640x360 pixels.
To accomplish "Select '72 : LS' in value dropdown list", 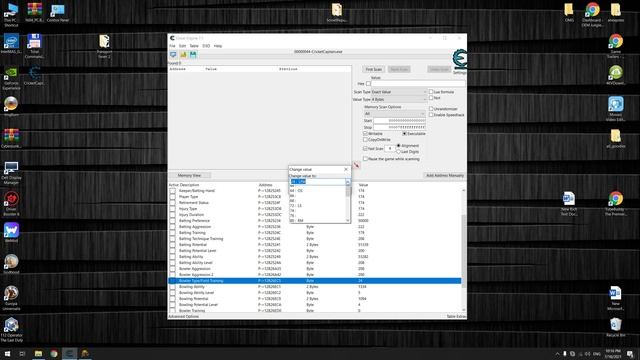I will (x=318, y=206).
